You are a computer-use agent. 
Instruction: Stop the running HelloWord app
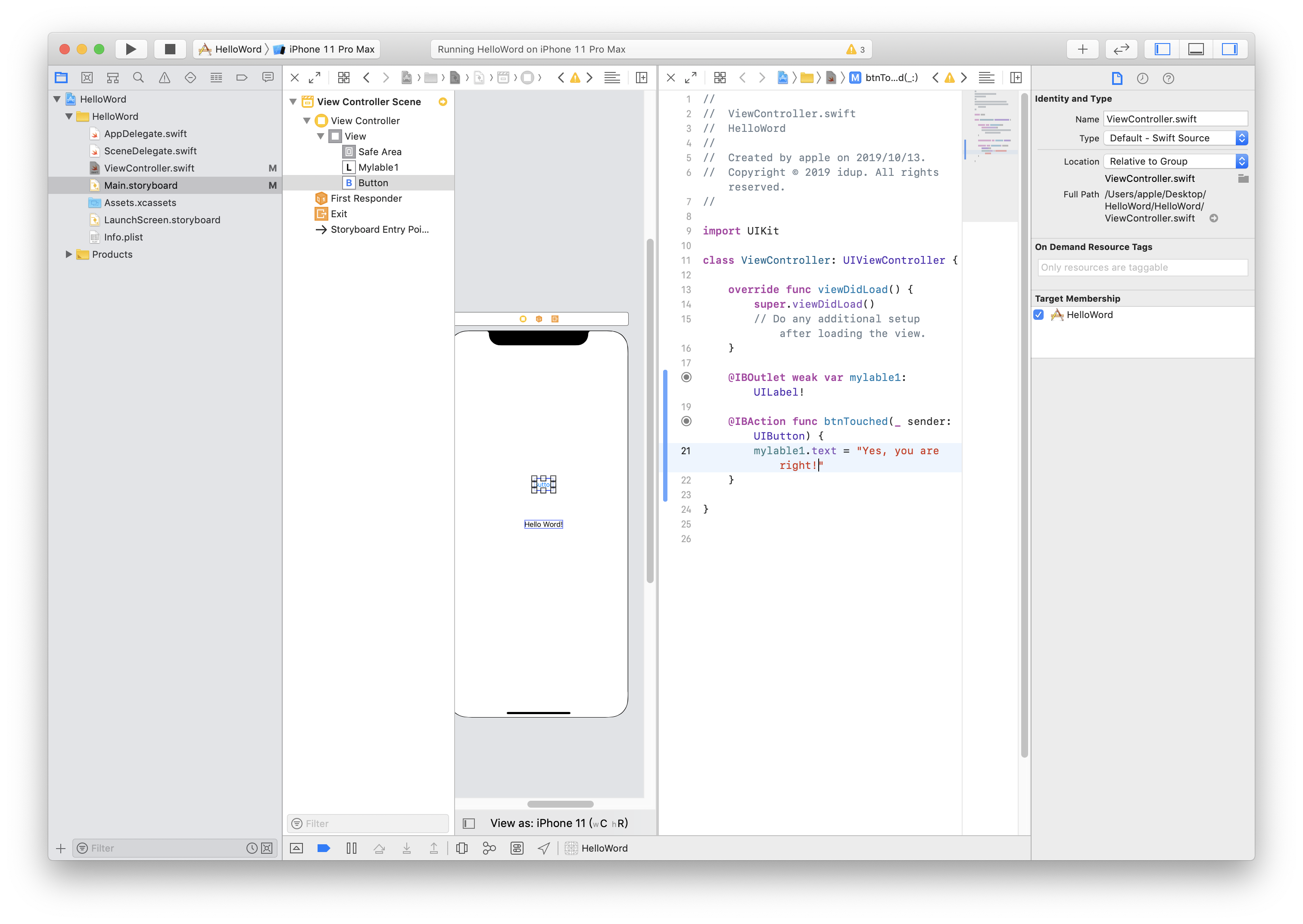(169, 49)
